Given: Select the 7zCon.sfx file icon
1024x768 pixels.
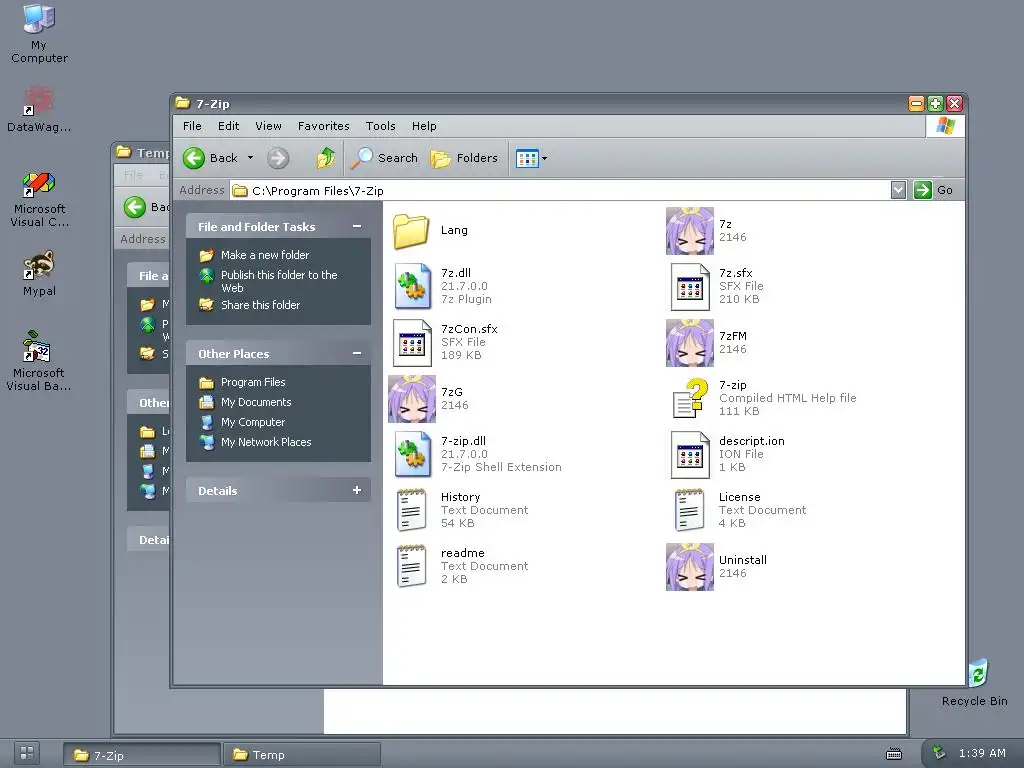Looking at the screenshot, I should coord(413,343).
